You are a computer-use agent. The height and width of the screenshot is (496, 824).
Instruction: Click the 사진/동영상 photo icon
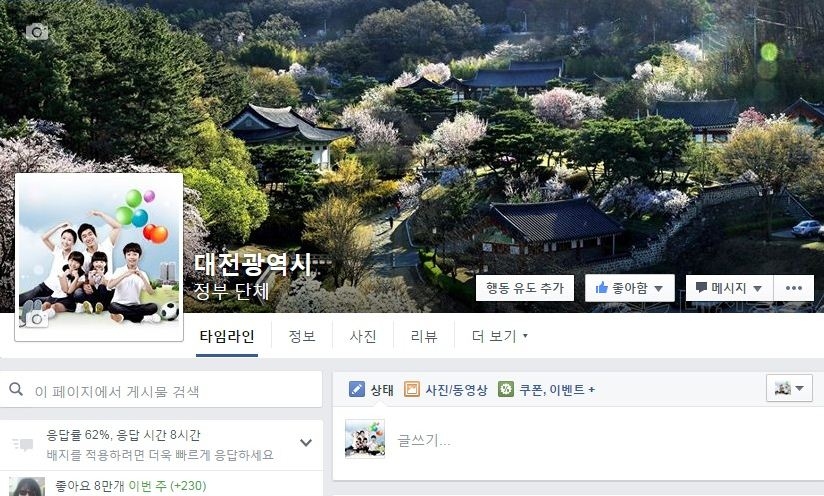[411, 389]
